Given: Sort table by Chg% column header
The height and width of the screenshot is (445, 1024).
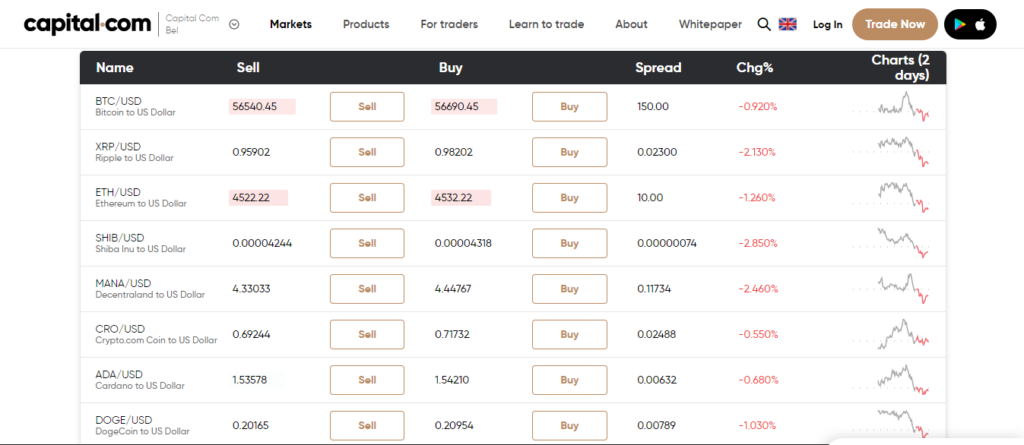Looking at the screenshot, I should (x=754, y=67).
